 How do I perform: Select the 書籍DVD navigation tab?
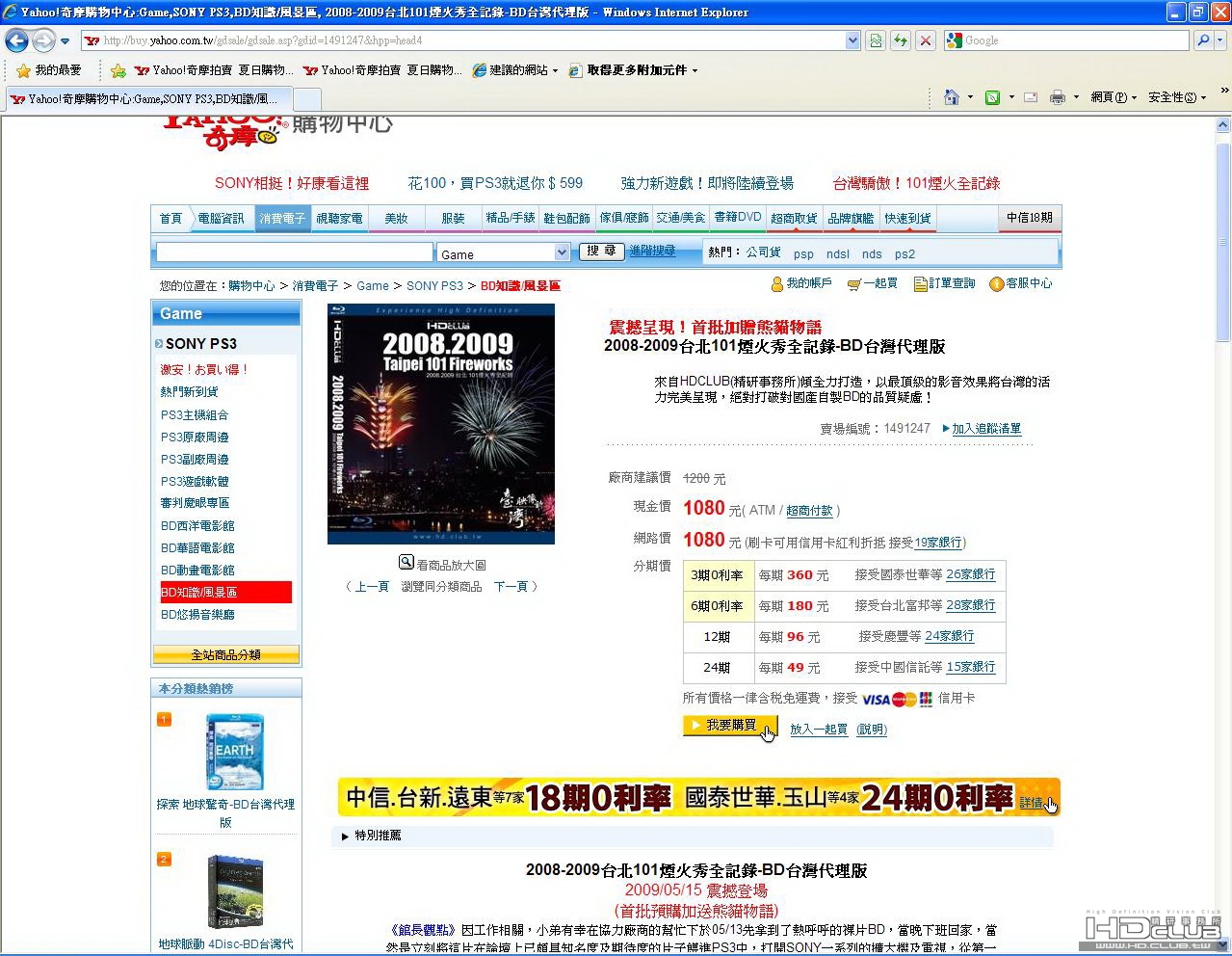[x=738, y=218]
